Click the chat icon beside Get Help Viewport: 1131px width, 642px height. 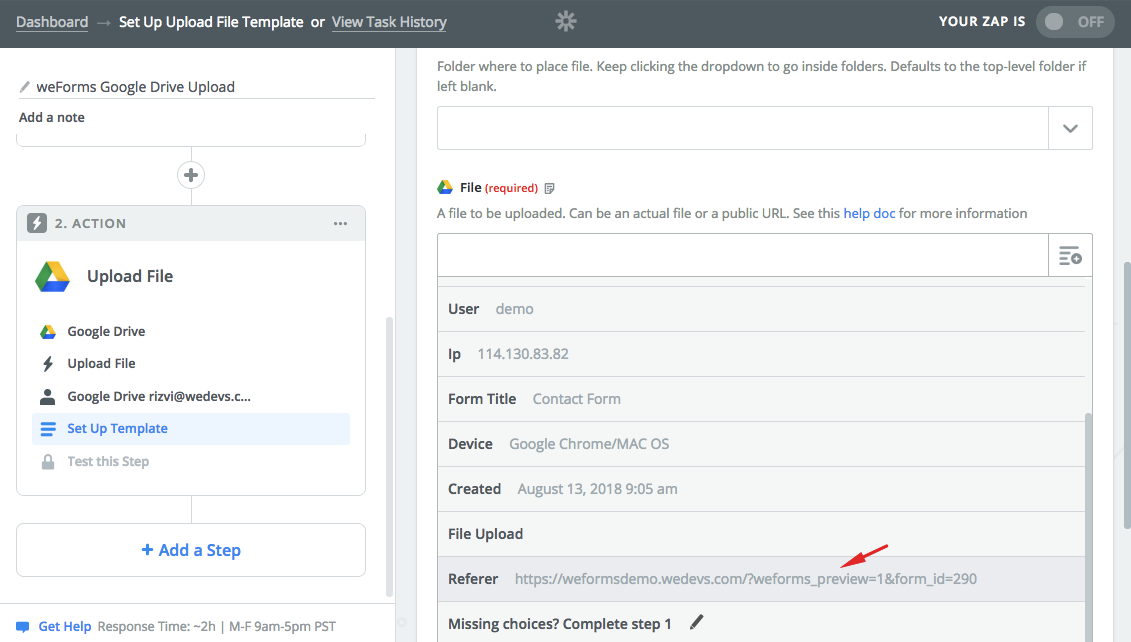[23, 627]
